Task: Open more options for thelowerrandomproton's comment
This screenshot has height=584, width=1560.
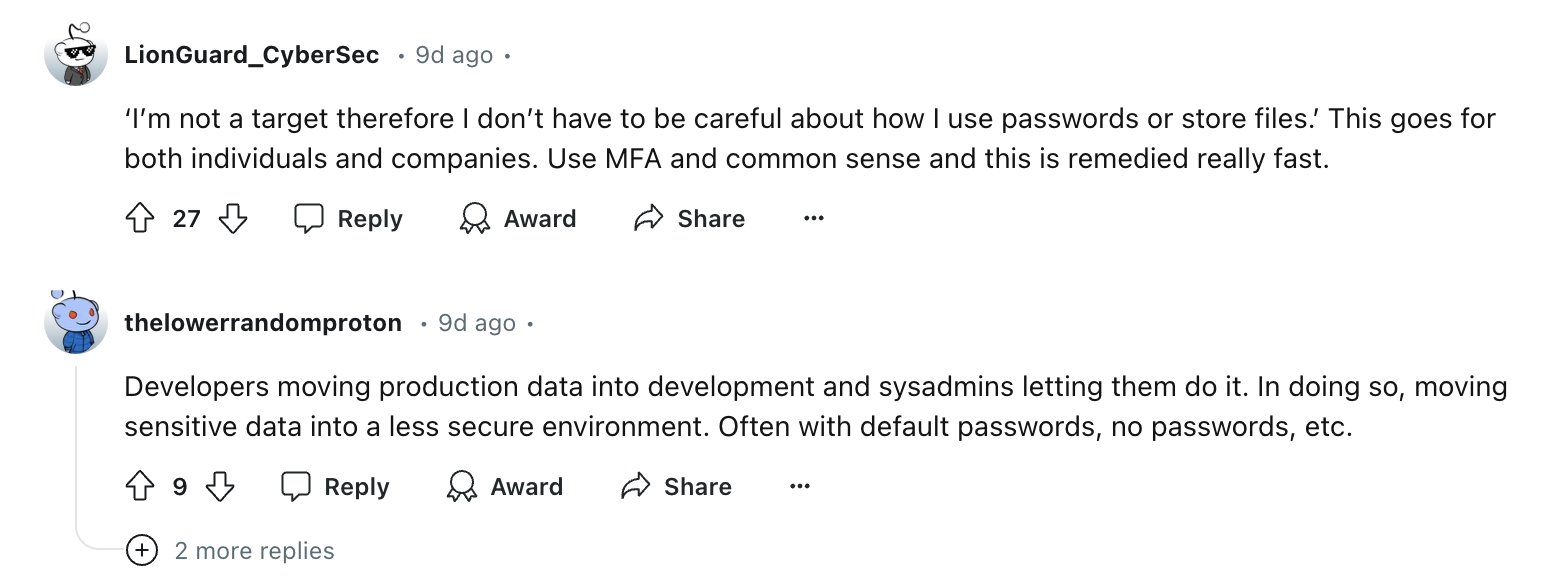Action: point(800,487)
